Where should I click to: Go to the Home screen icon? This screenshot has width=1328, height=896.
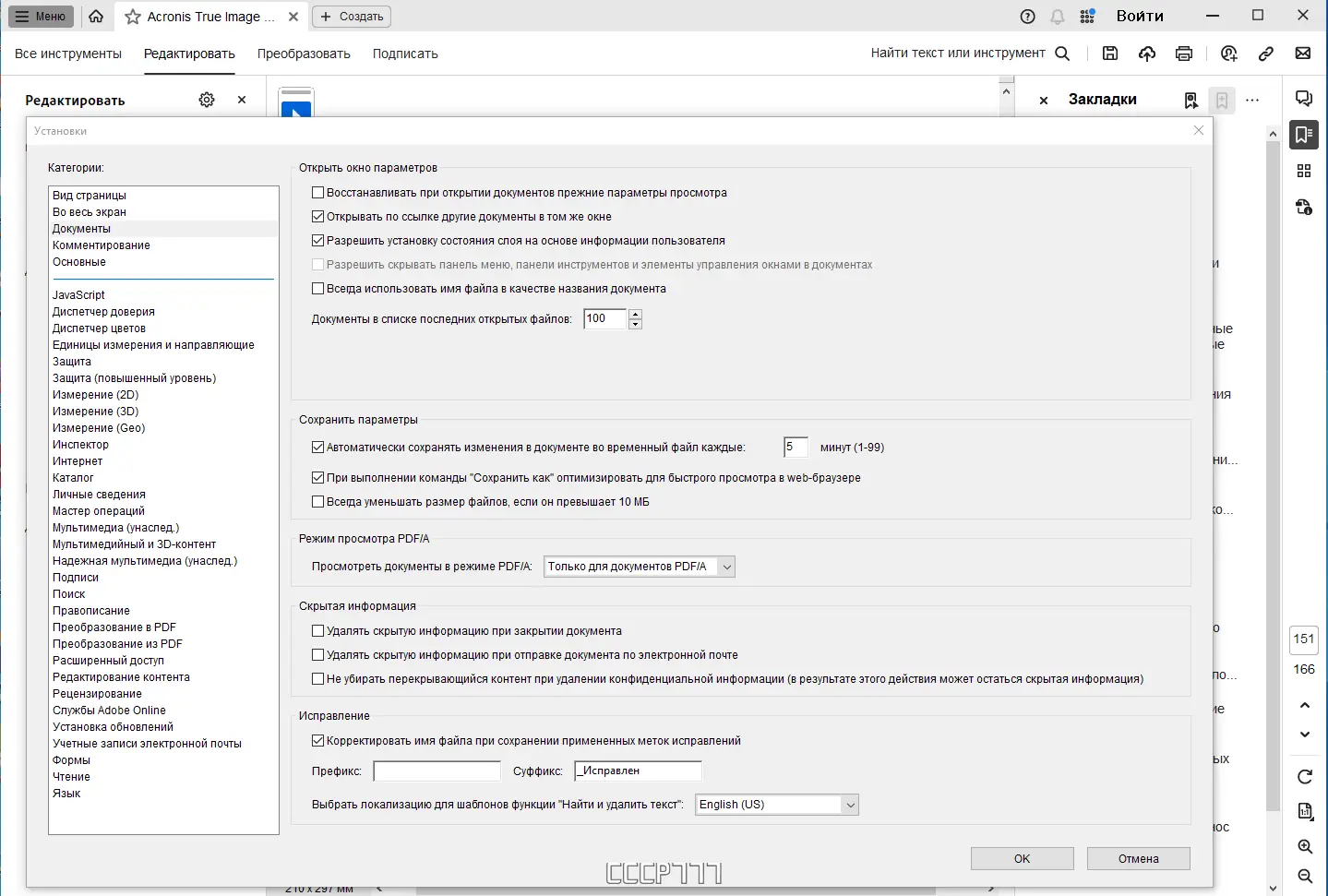pos(96,17)
